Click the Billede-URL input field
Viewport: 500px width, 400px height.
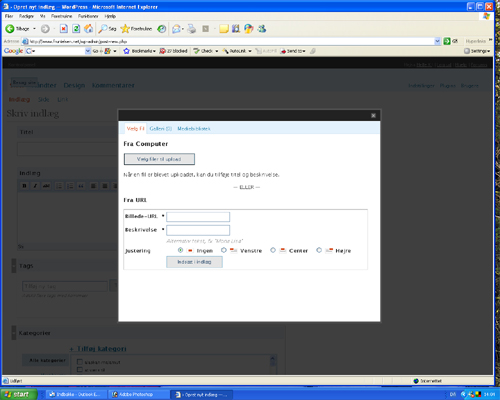198,217
